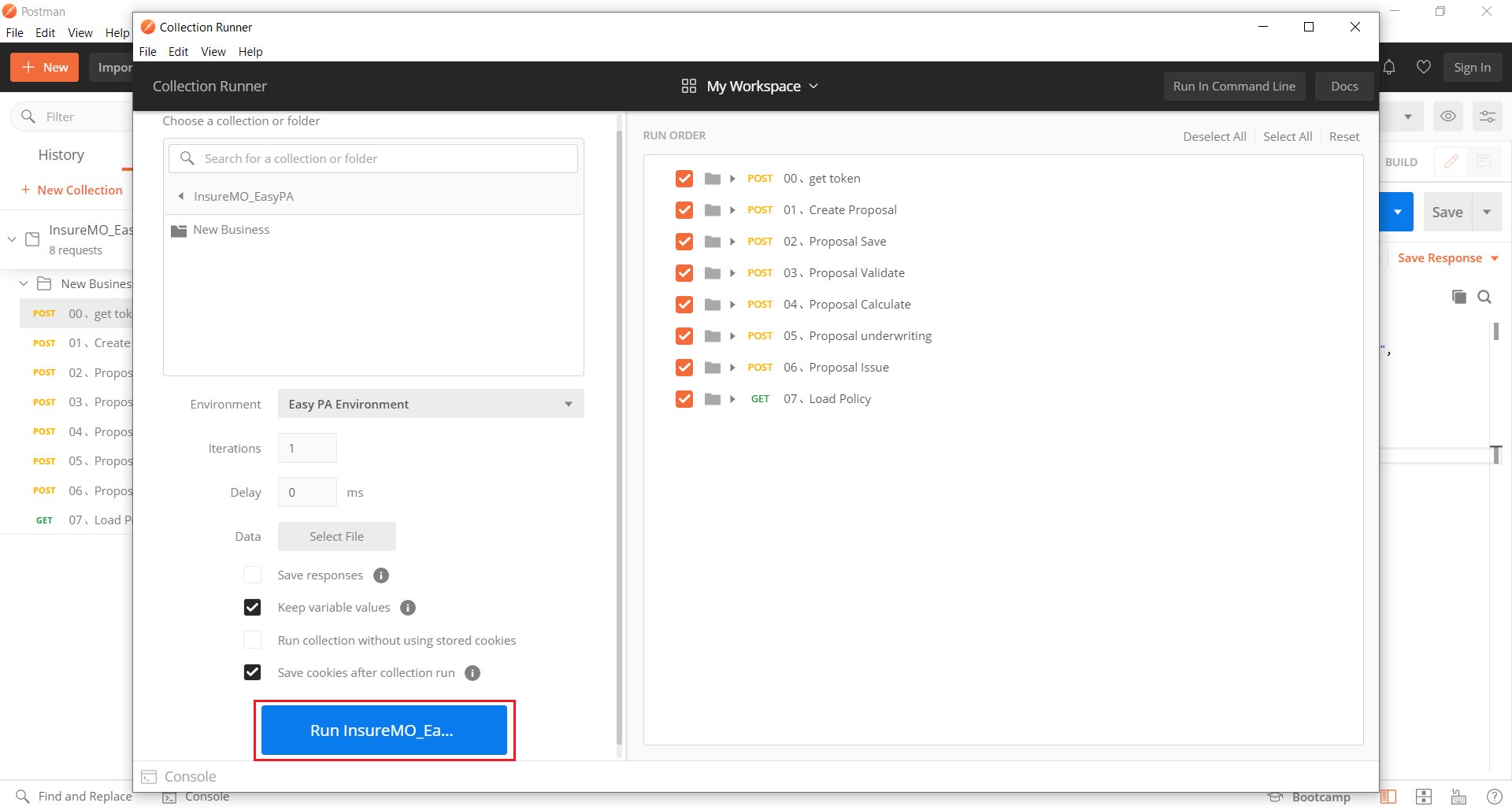1512x810 pixels.
Task: Click the Collection Runner console icon
Action: point(149,777)
